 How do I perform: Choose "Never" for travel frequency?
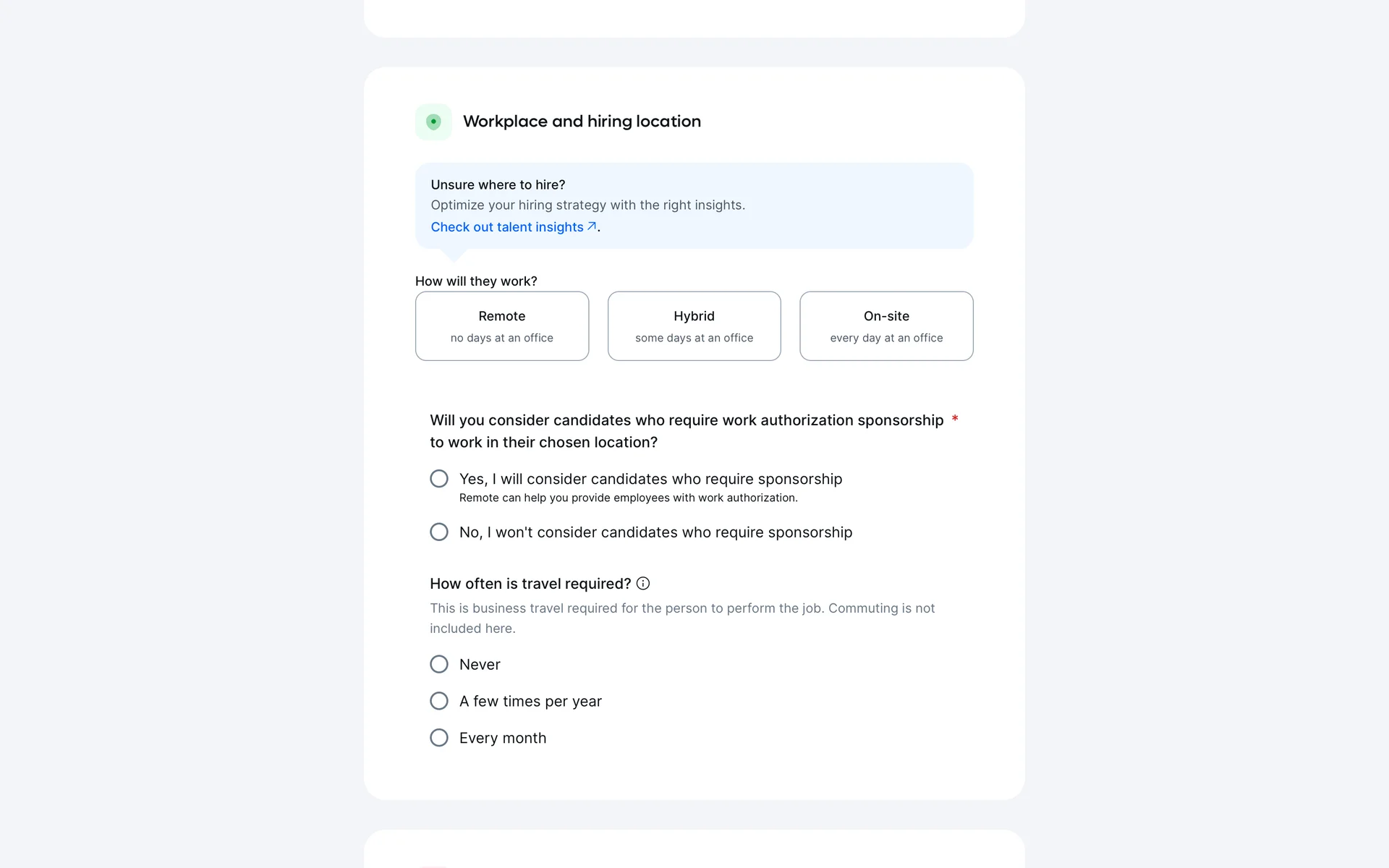click(439, 664)
